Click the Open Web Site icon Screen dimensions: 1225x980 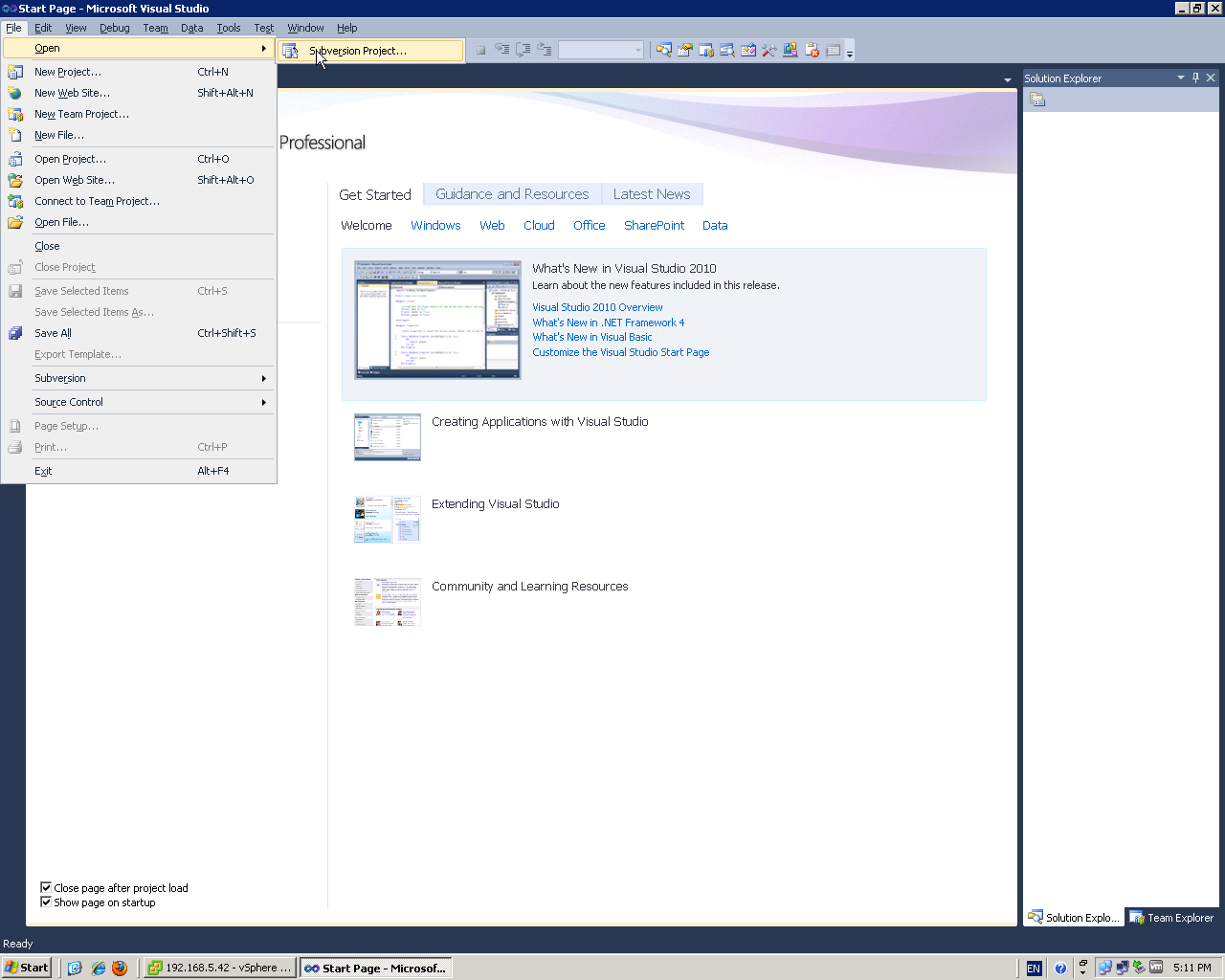click(x=15, y=180)
